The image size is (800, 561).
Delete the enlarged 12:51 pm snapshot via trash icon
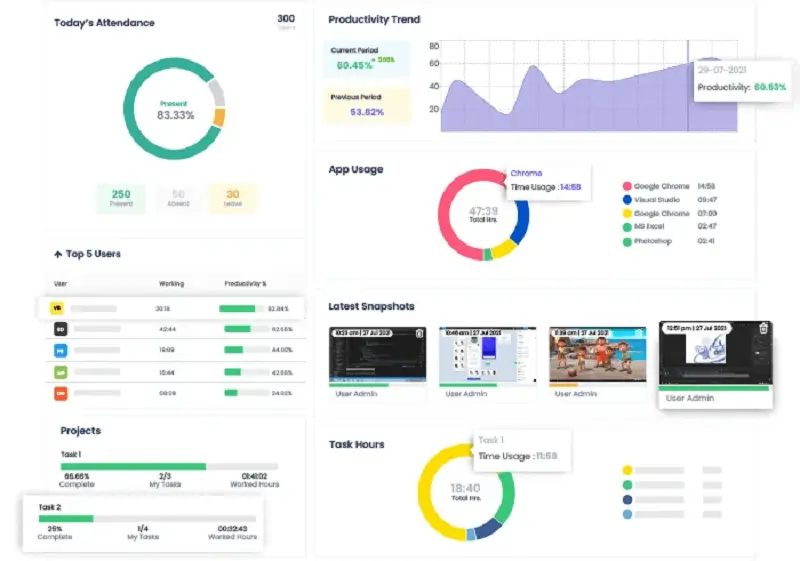coord(763,328)
